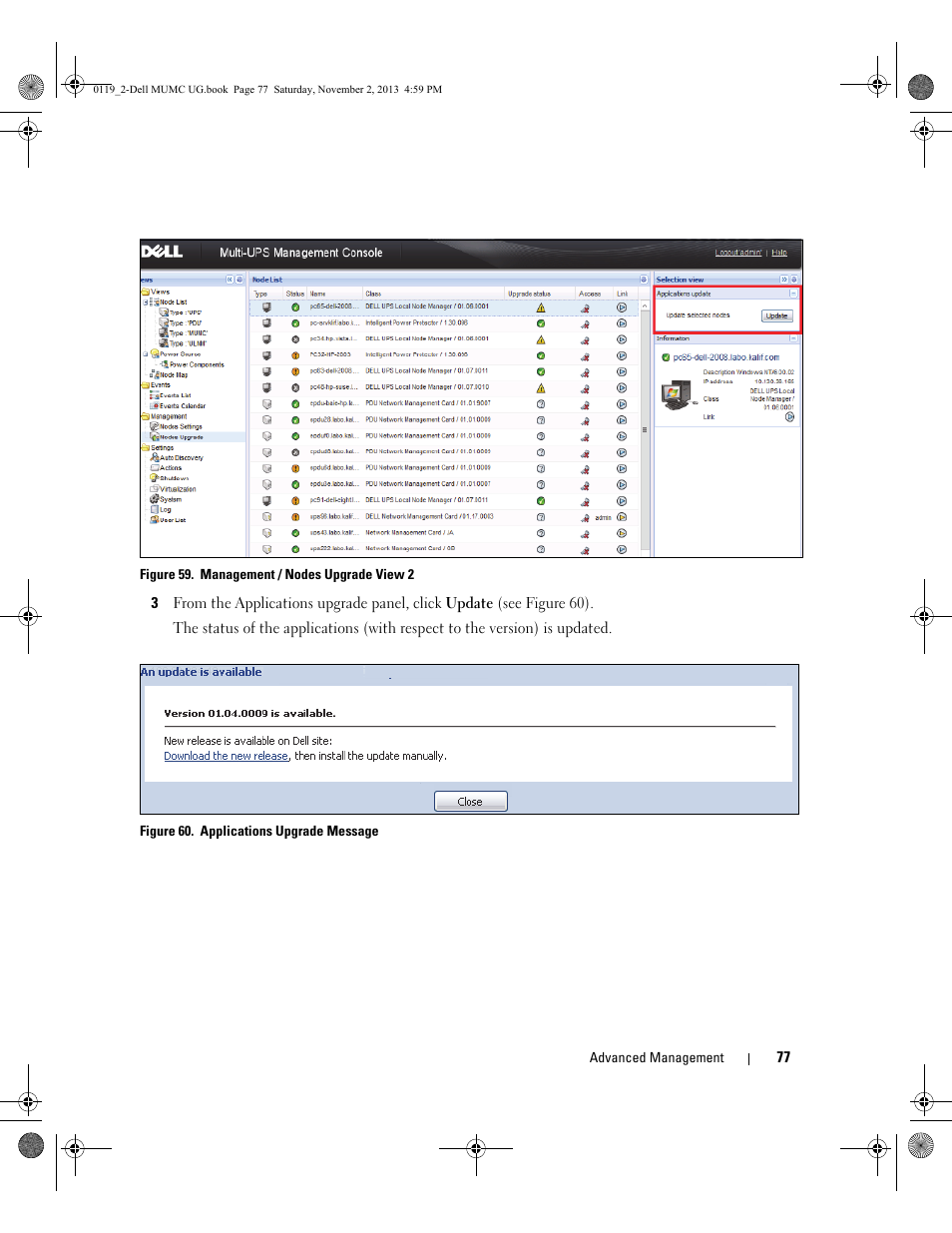Image resolution: width=952 pixels, height=1233 pixels.
Task: Click the up-to-date status icon for pc-arvklif.labo
Action: point(541,323)
